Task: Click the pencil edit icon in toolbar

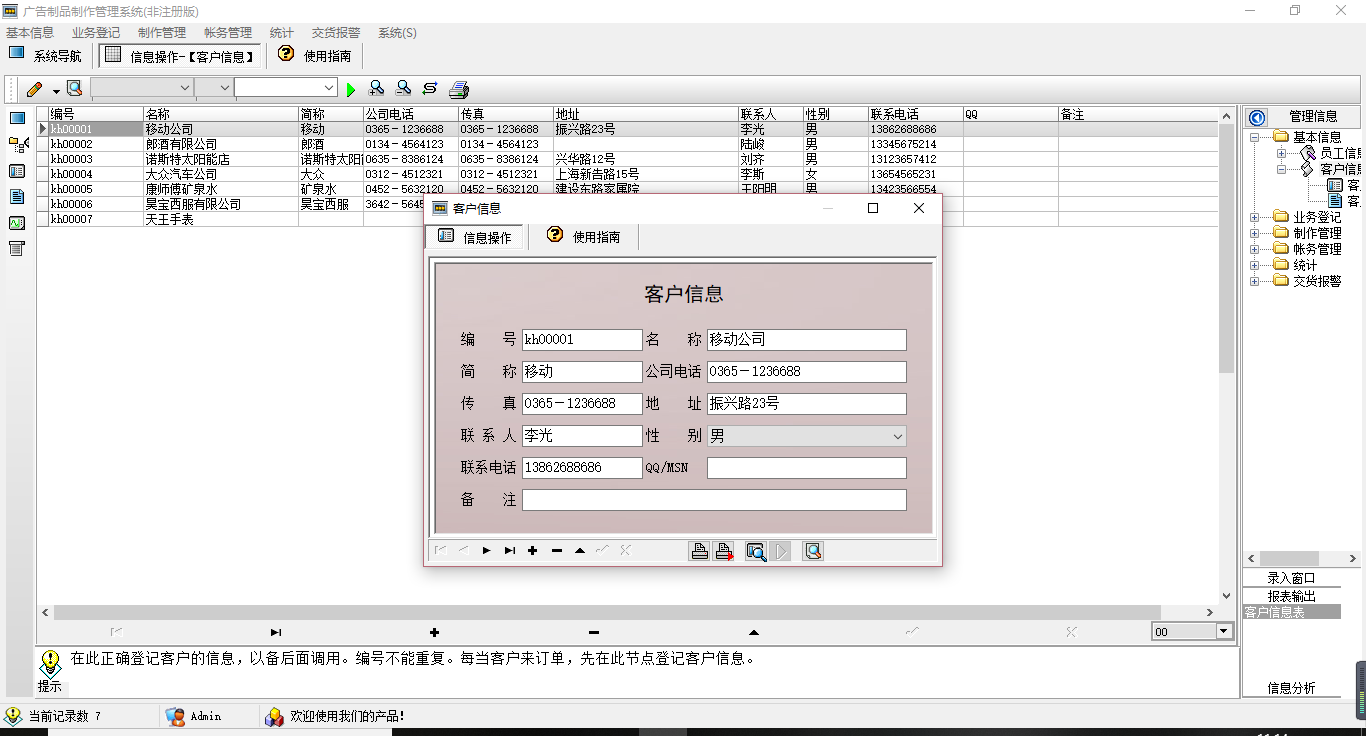Action: [x=35, y=89]
